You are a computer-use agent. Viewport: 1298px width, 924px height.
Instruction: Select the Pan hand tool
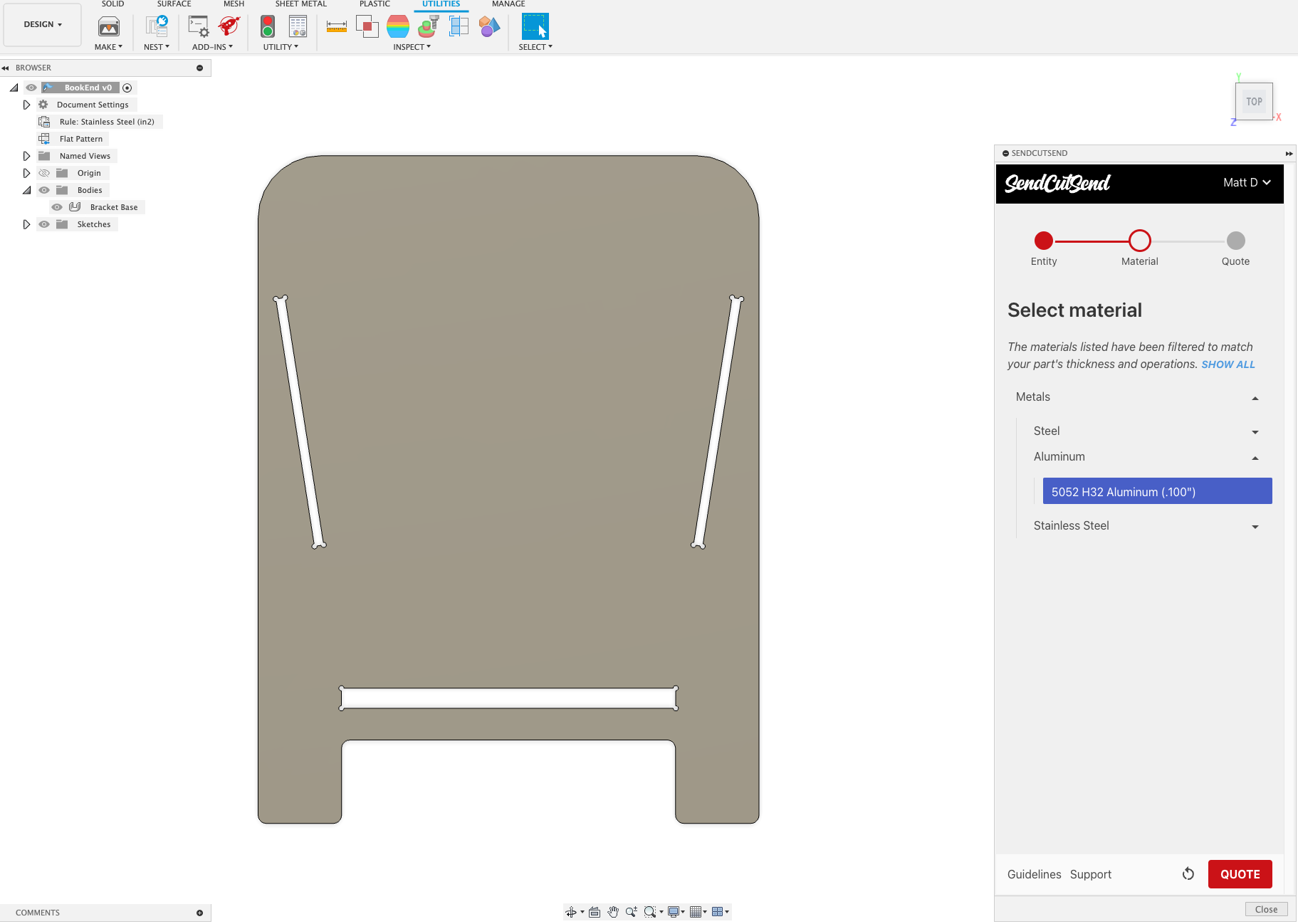(x=613, y=912)
